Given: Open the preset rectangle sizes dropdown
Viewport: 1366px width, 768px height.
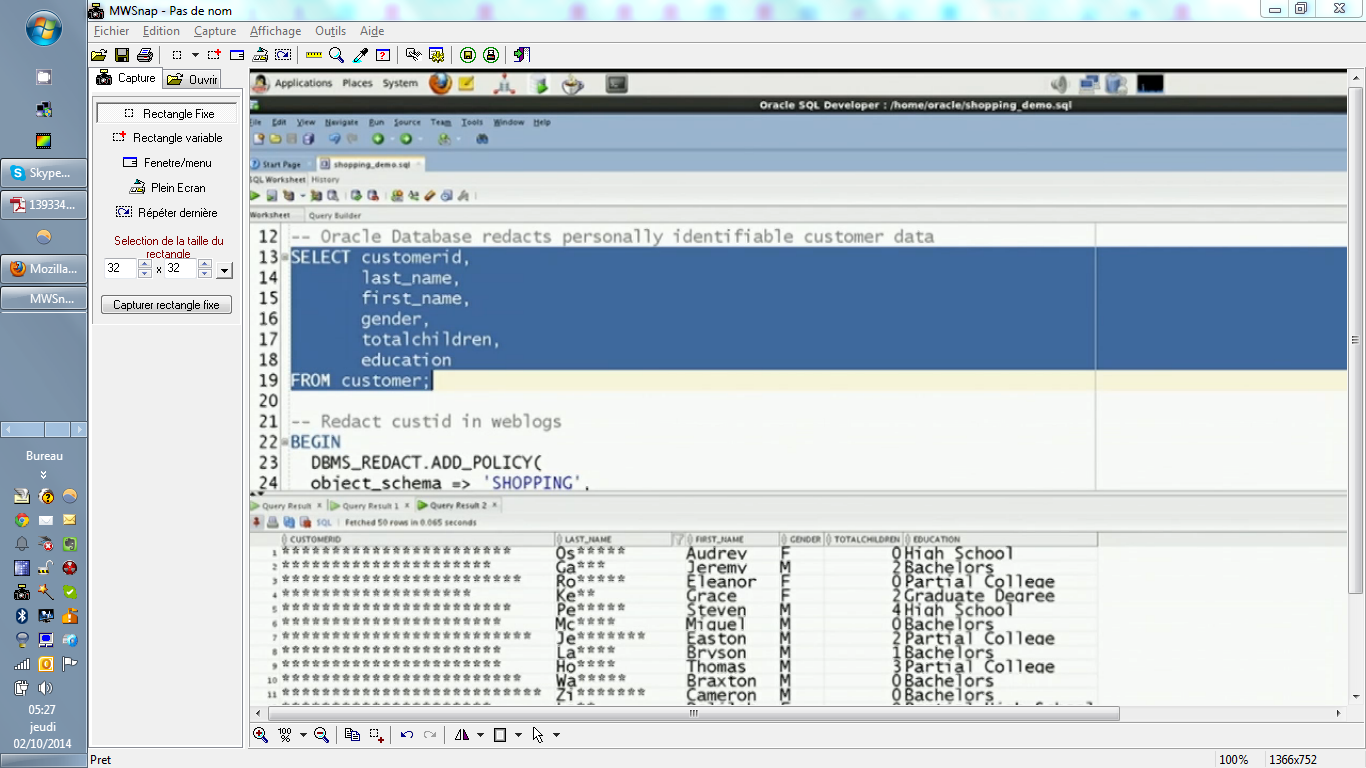Looking at the screenshot, I should point(224,270).
